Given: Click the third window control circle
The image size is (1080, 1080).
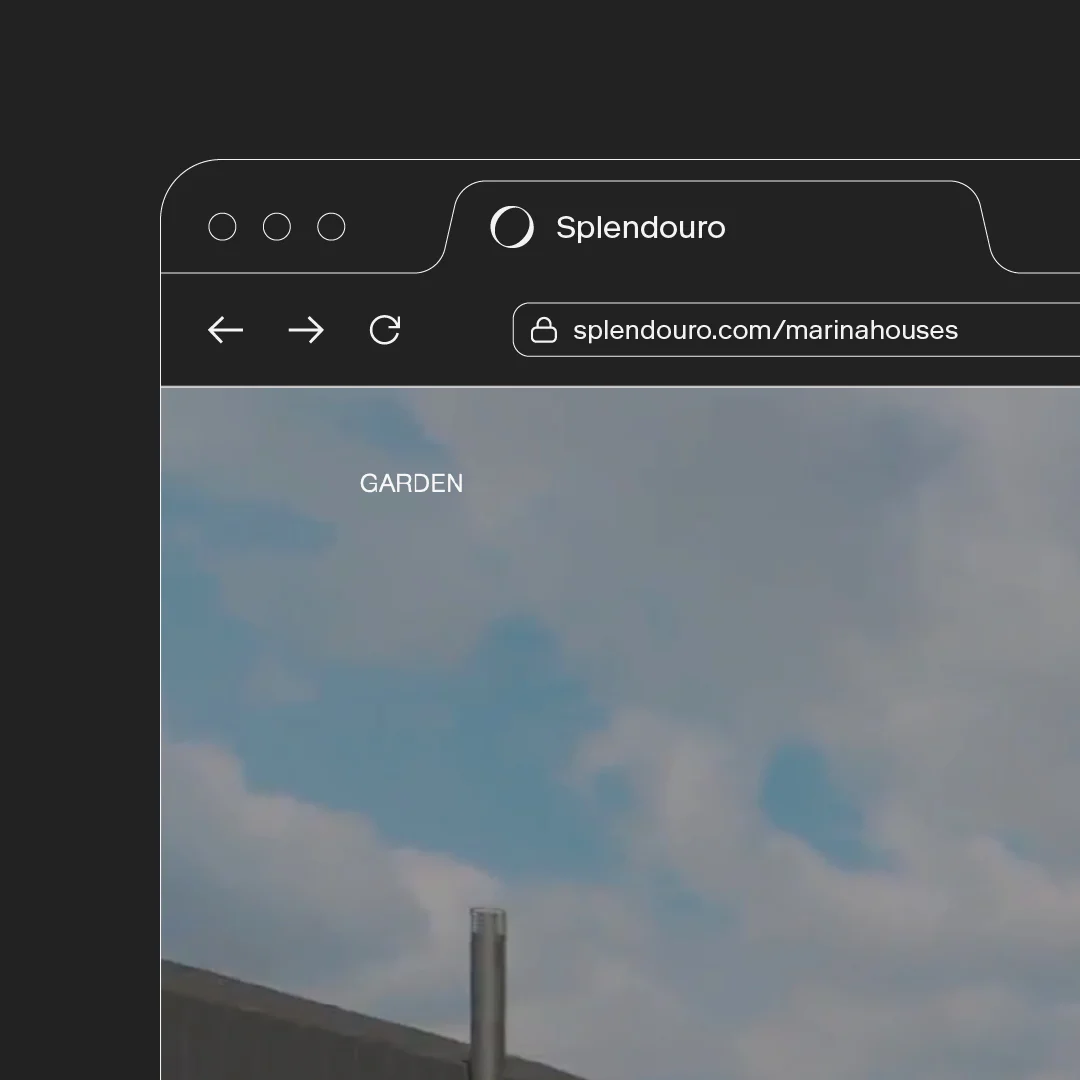Looking at the screenshot, I should (x=331, y=227).
